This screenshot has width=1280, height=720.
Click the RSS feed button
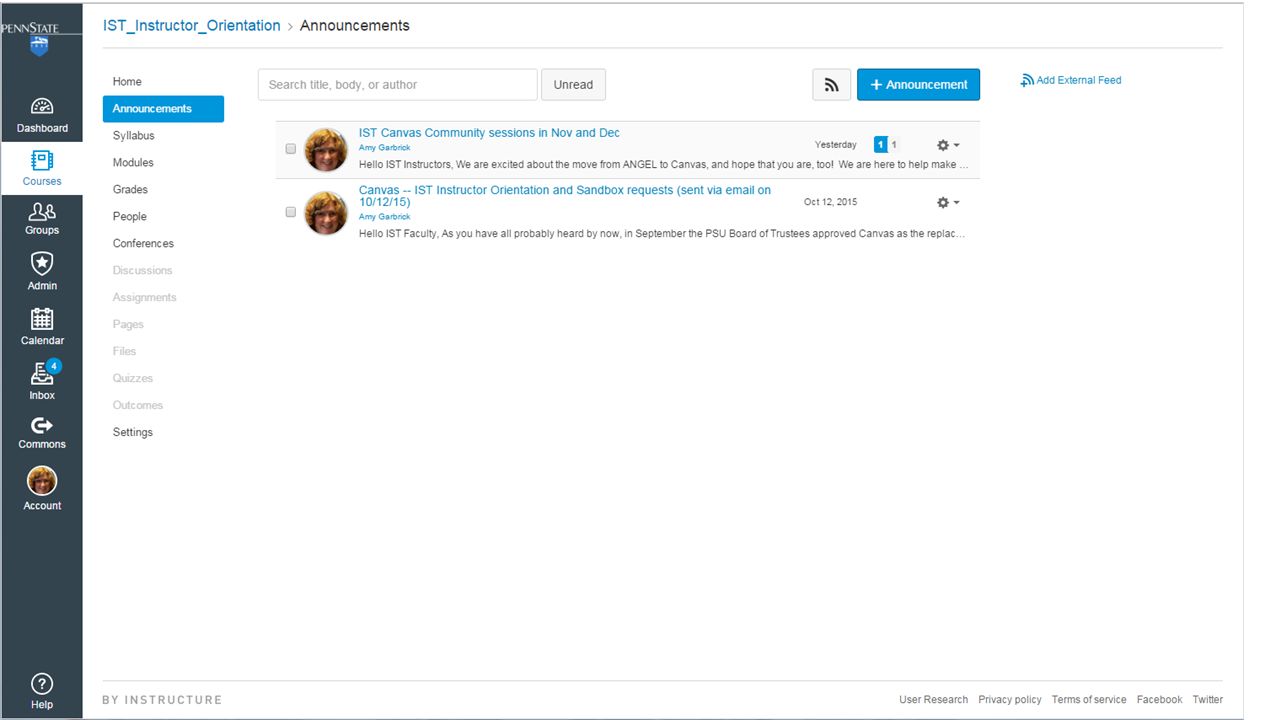[x=831, y=85]
